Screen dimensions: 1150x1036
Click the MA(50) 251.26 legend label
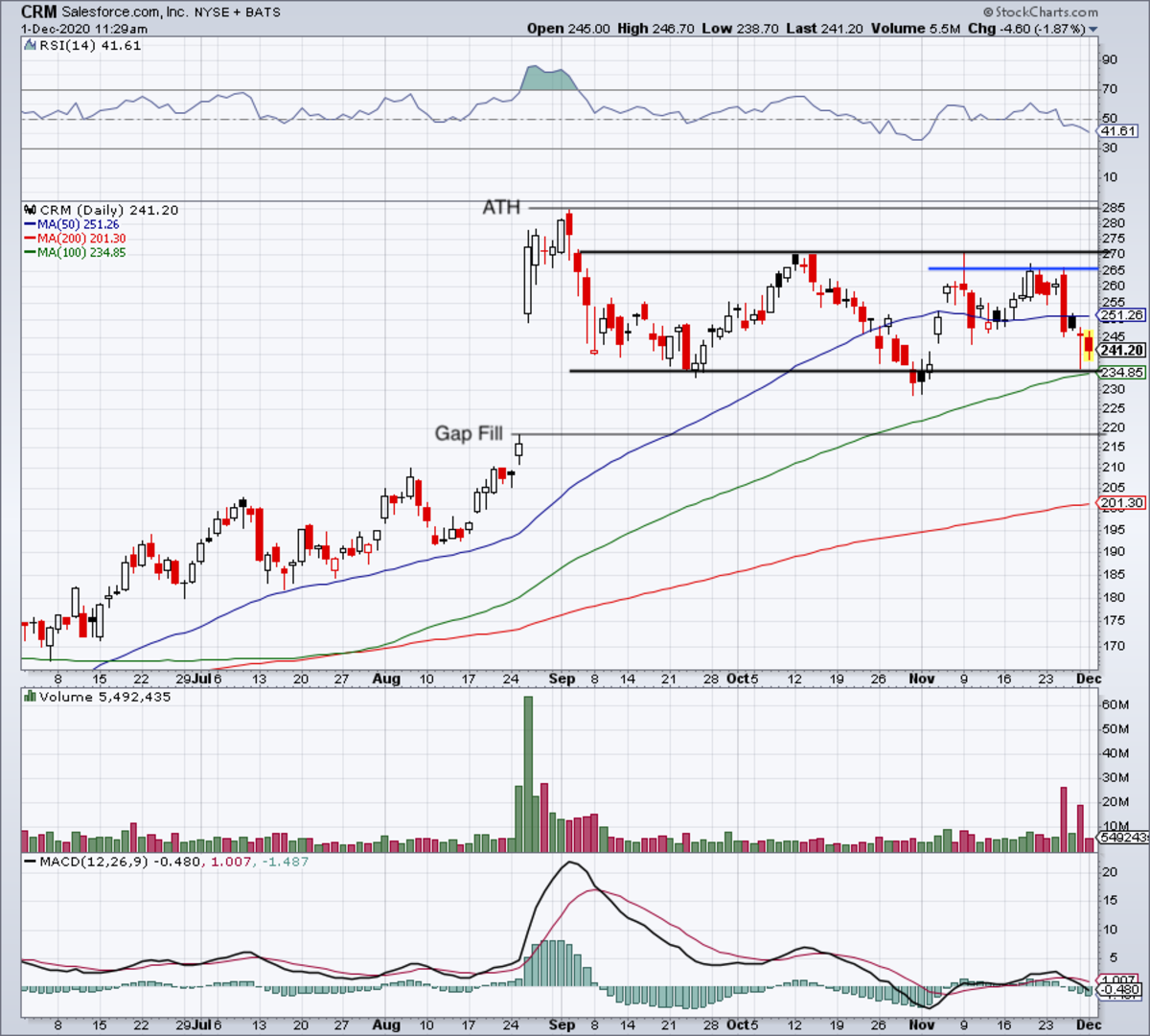78,224
